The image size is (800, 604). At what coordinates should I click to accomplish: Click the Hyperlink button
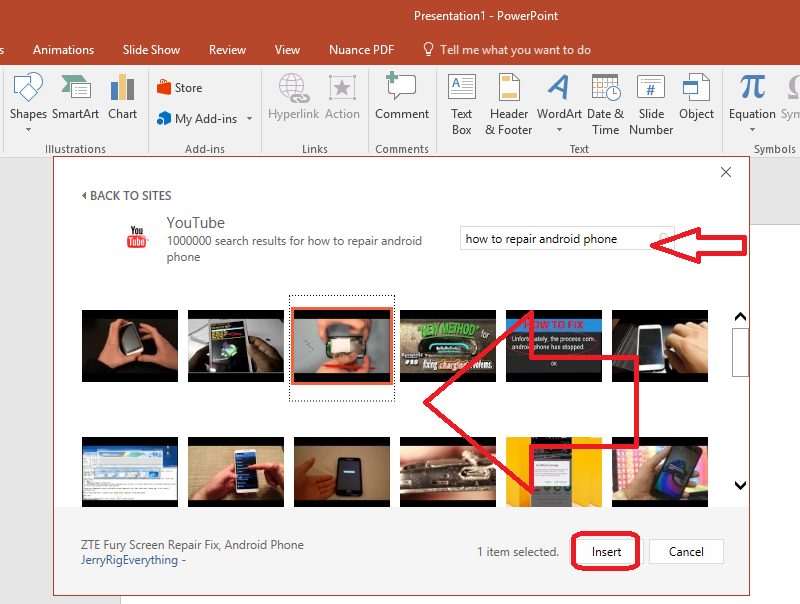point(293,96)
